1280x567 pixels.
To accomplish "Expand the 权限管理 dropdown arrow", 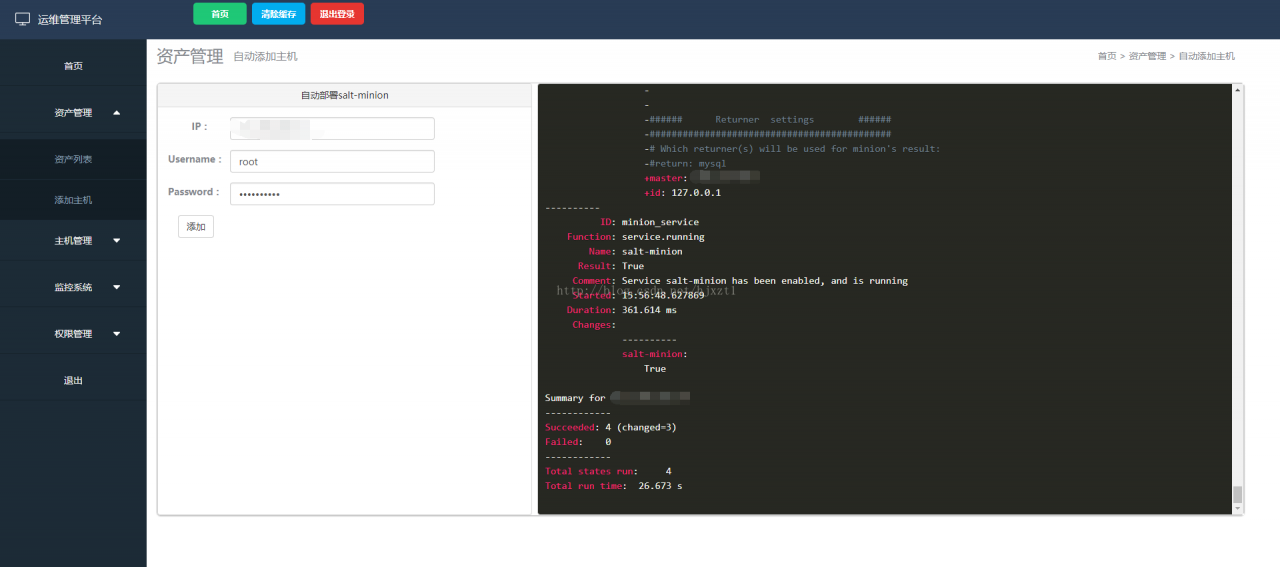I will point(117,334).
